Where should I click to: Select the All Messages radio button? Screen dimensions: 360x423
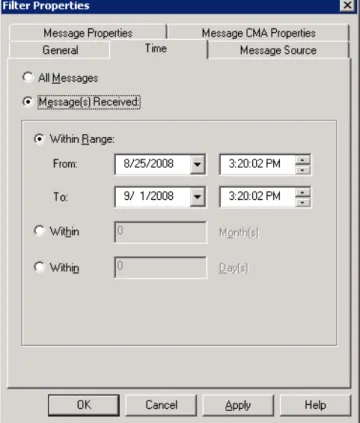click(x=28, y=78)
